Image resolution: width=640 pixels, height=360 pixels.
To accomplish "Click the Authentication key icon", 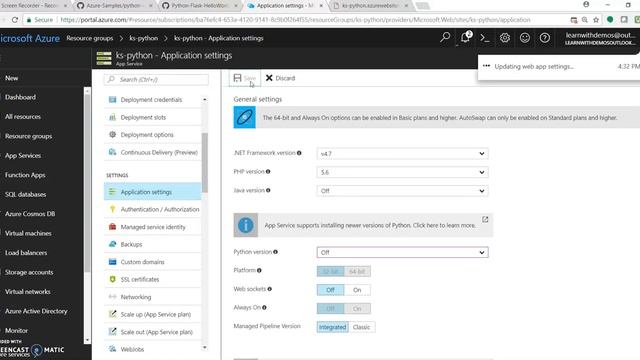I will click(112, 209).
